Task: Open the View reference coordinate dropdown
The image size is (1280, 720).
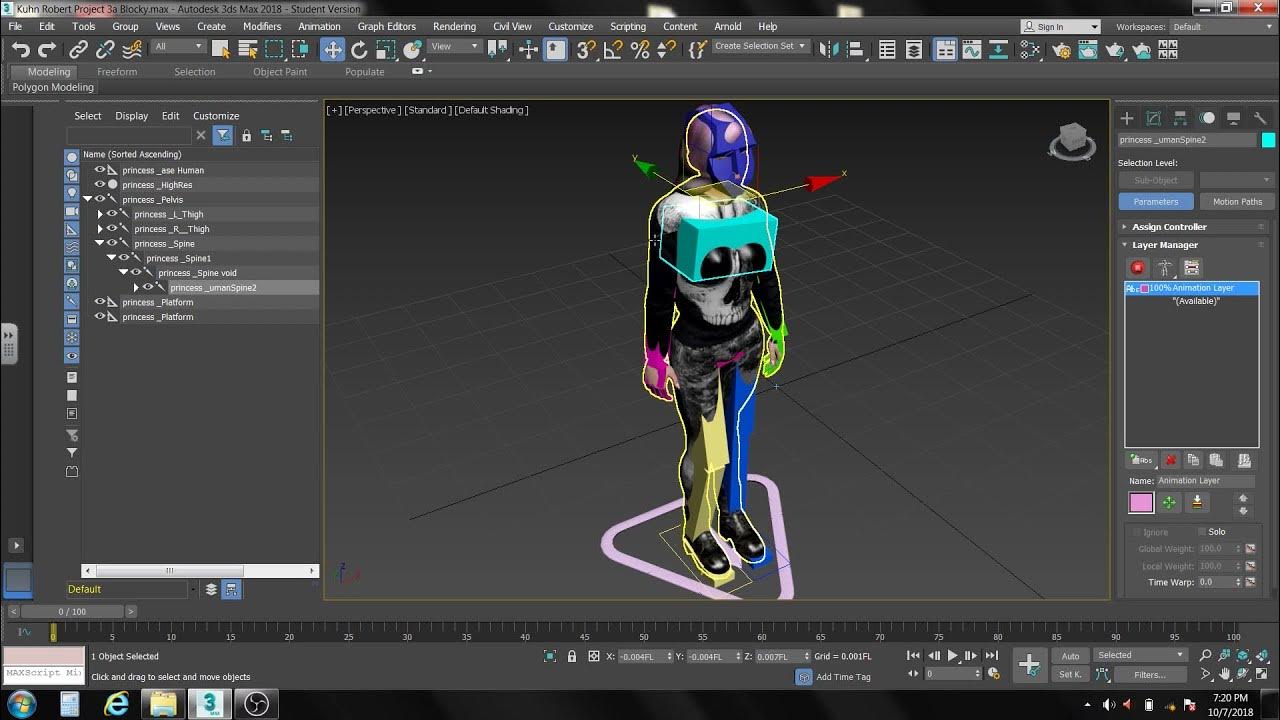Action: (x=456, y=47)
